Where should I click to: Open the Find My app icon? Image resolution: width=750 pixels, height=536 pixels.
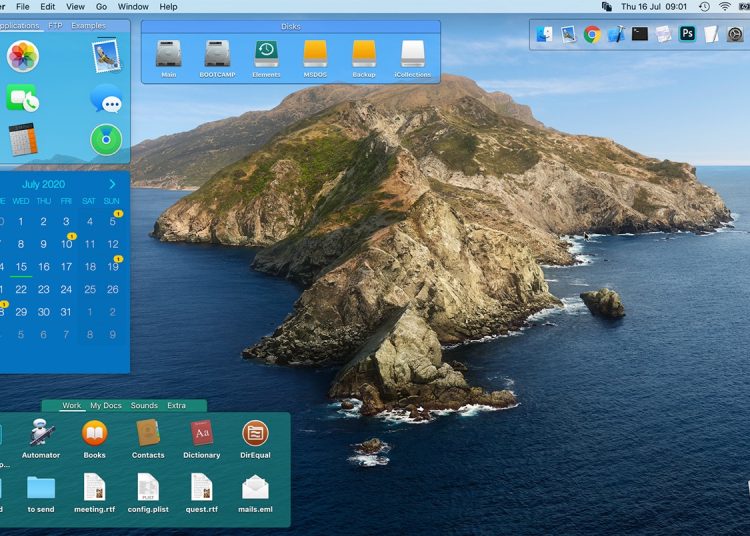(x=106, y=139)
